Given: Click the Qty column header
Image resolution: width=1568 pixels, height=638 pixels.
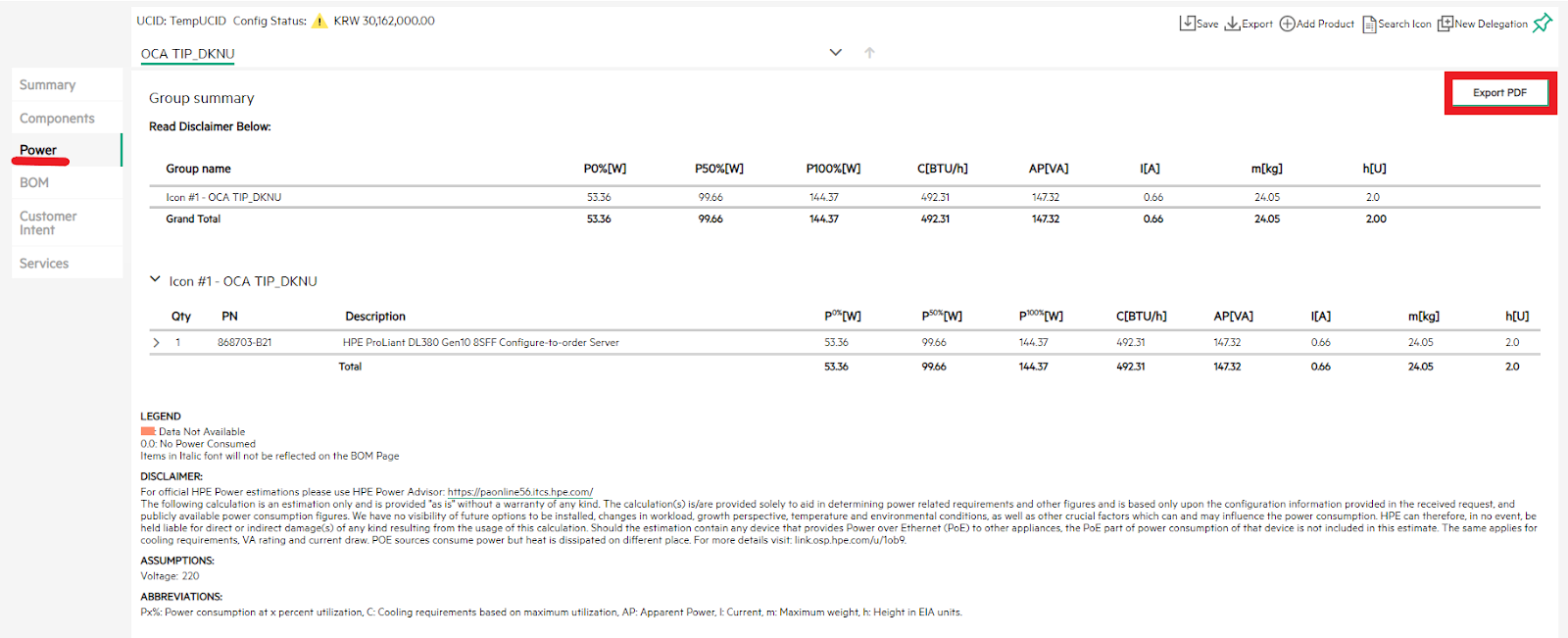Looking at the screenshot, I should click(x=181, y=317).
